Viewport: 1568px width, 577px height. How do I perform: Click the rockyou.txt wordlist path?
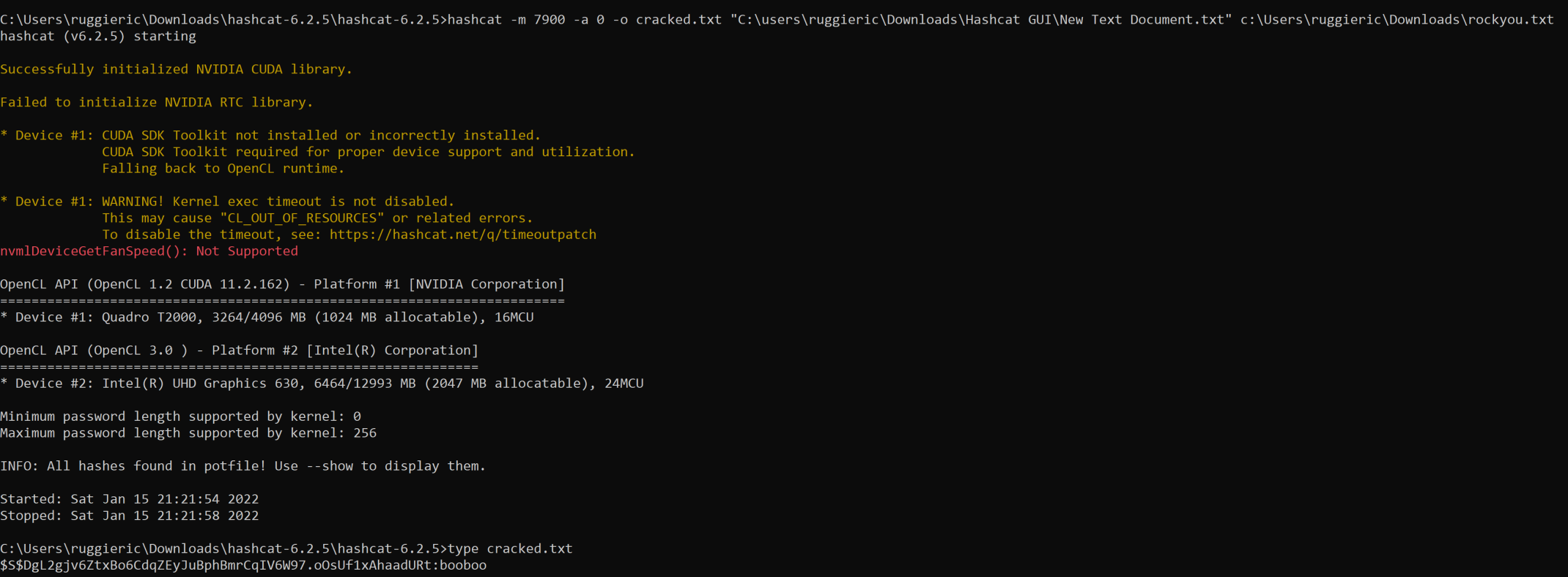[x=1397, y=20]
